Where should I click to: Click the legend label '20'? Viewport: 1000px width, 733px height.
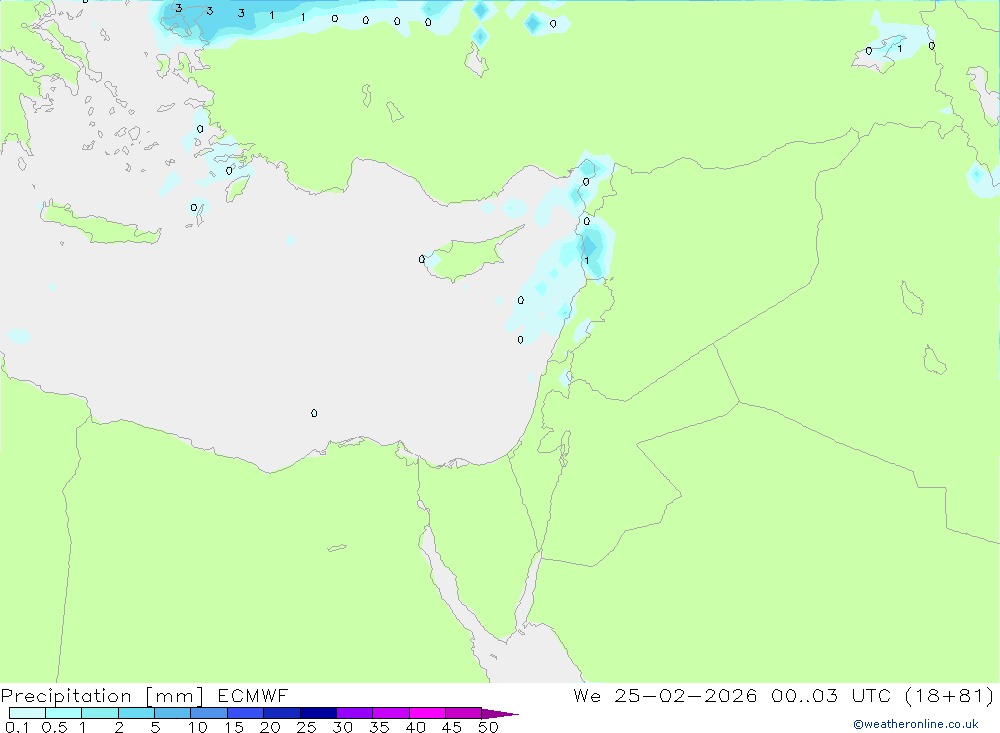coord(270,727)
